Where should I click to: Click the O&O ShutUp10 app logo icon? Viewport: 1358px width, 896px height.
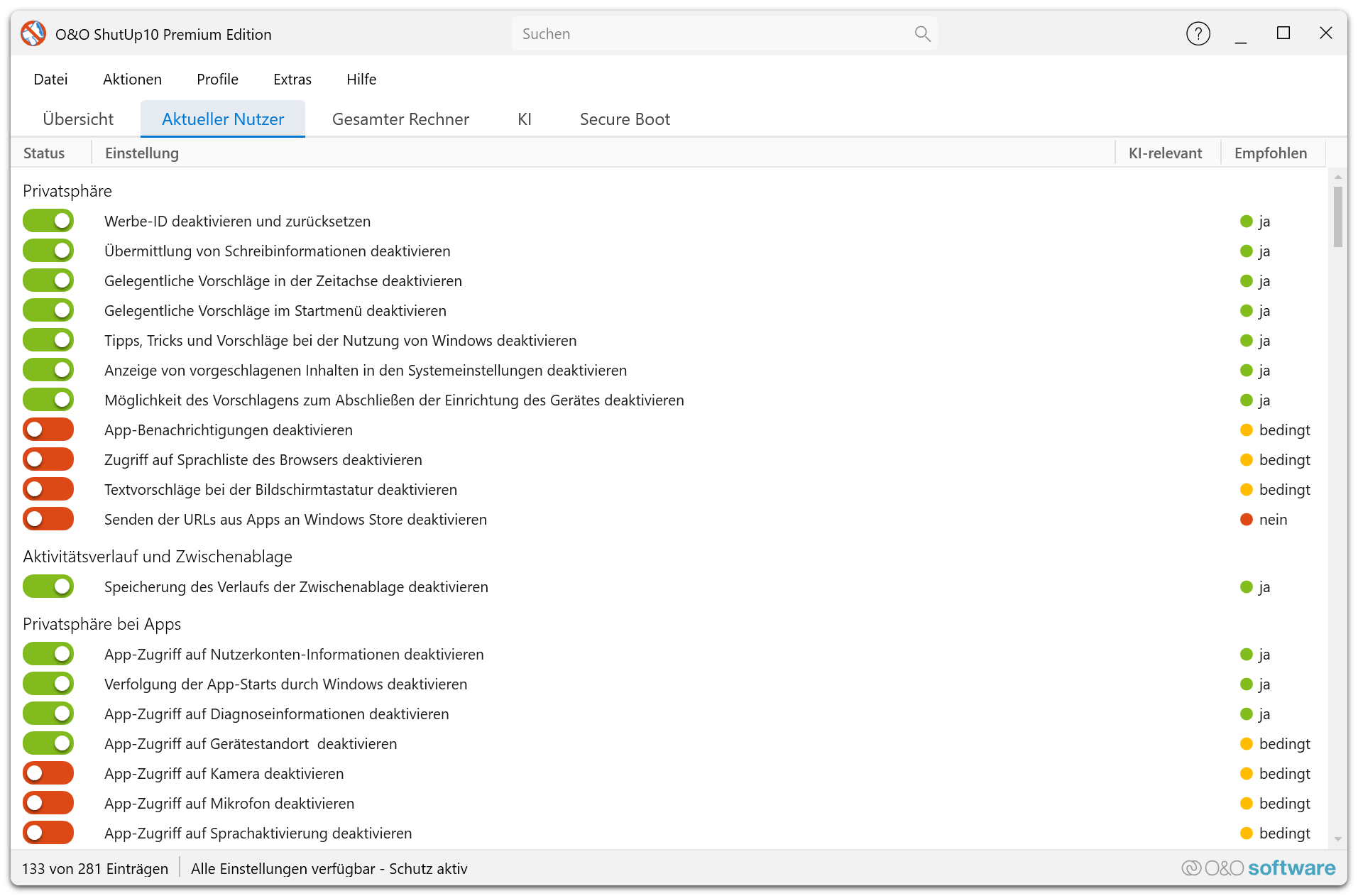click(33, 33)
